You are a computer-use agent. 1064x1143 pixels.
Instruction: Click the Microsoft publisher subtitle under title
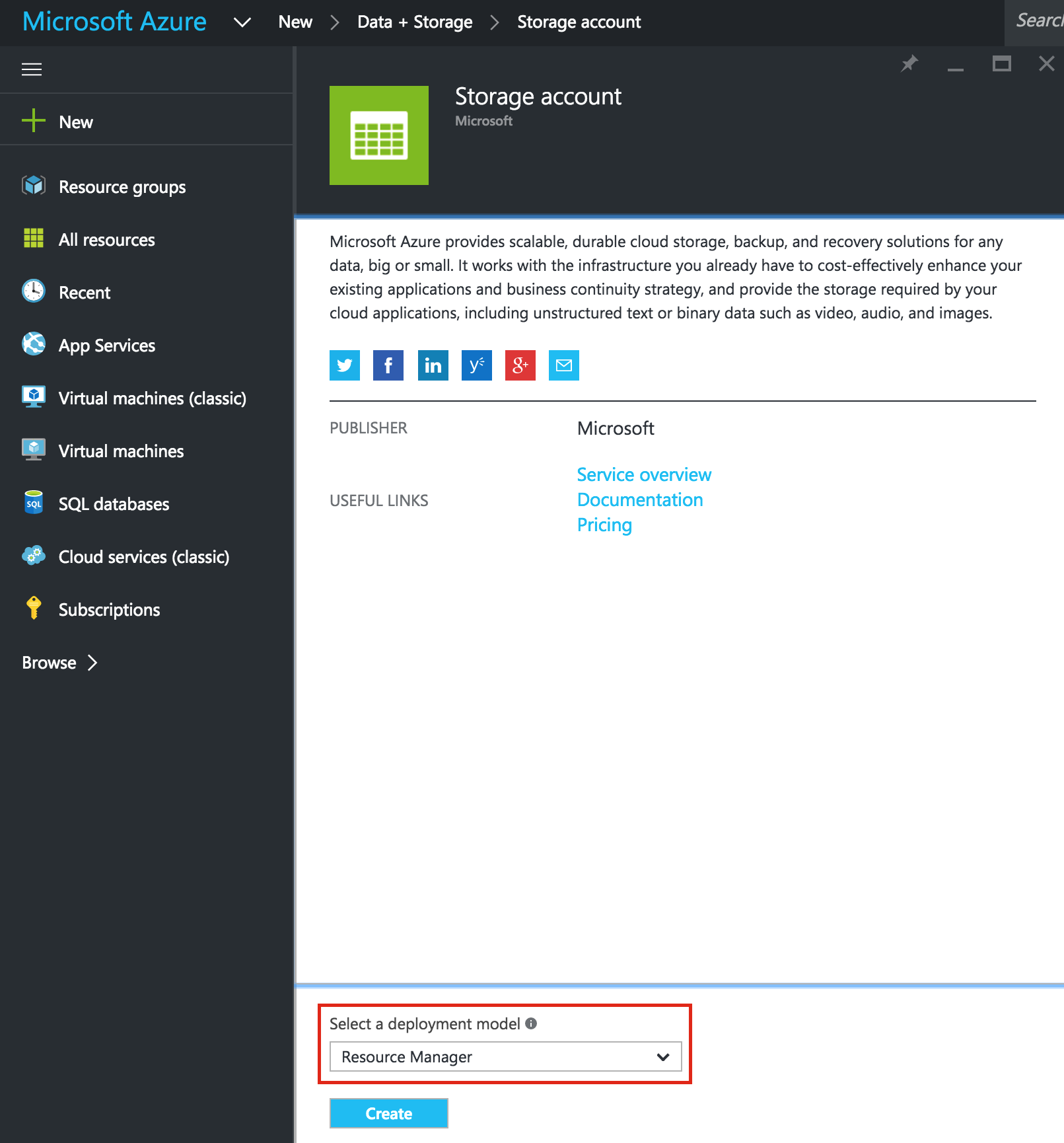pyautogui.click(x=484, y=121)
